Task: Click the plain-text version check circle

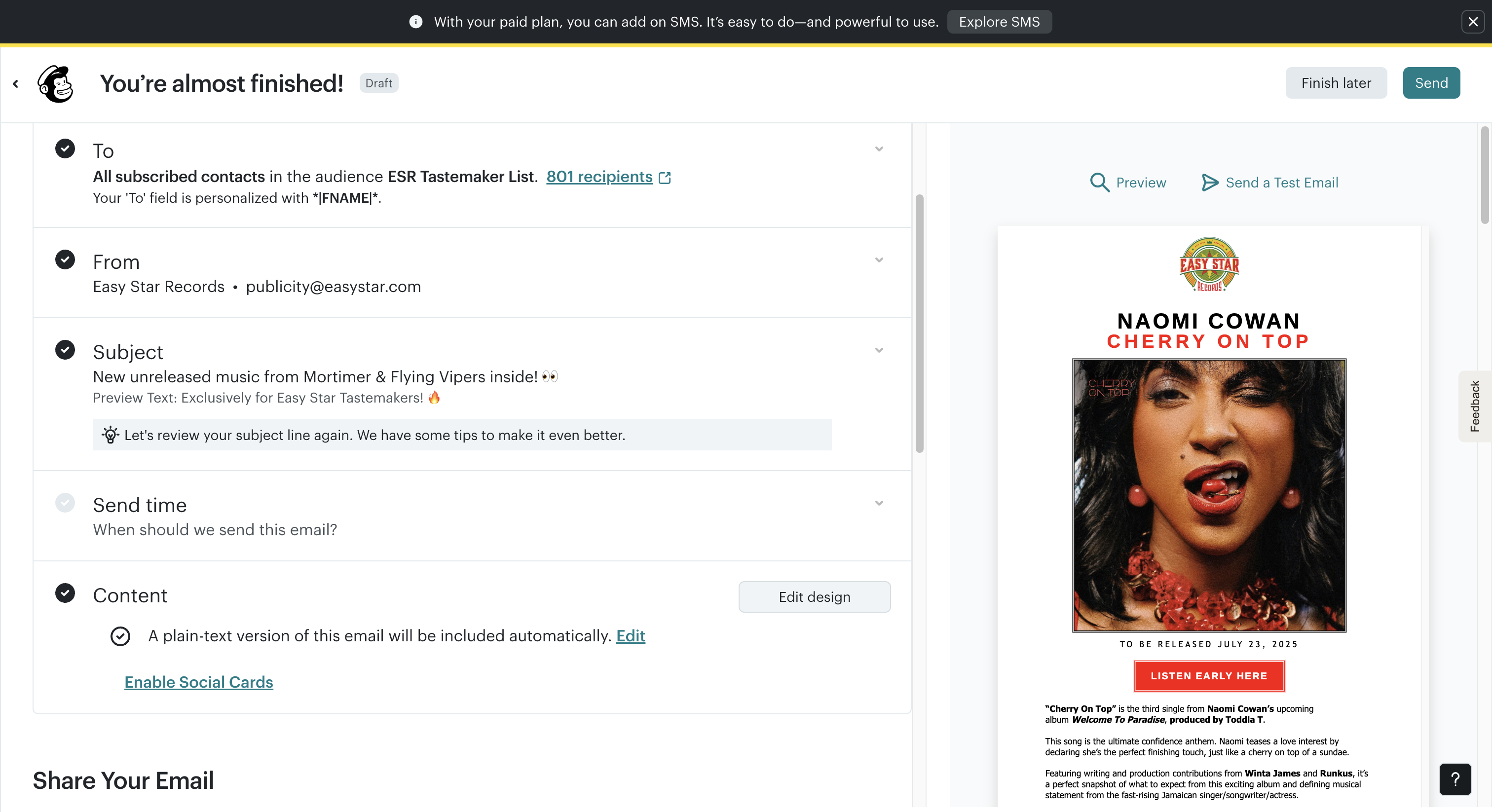Action: (x=120, y=636)
